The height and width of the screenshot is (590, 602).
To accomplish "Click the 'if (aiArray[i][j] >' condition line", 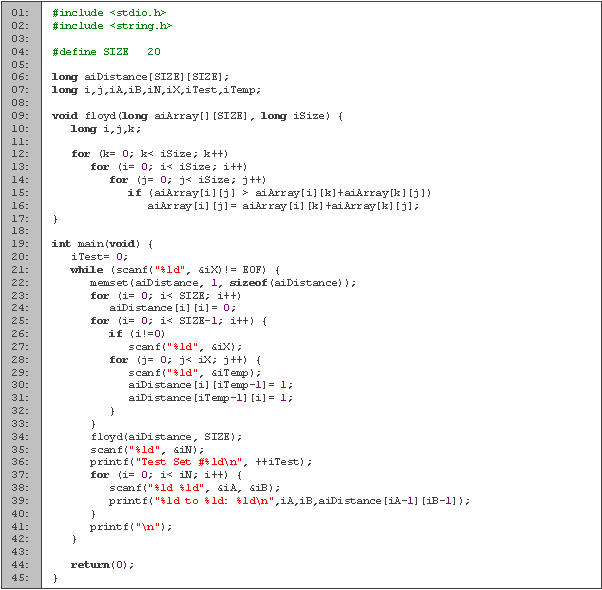I will pyautogui.click(x=280, y=192).
